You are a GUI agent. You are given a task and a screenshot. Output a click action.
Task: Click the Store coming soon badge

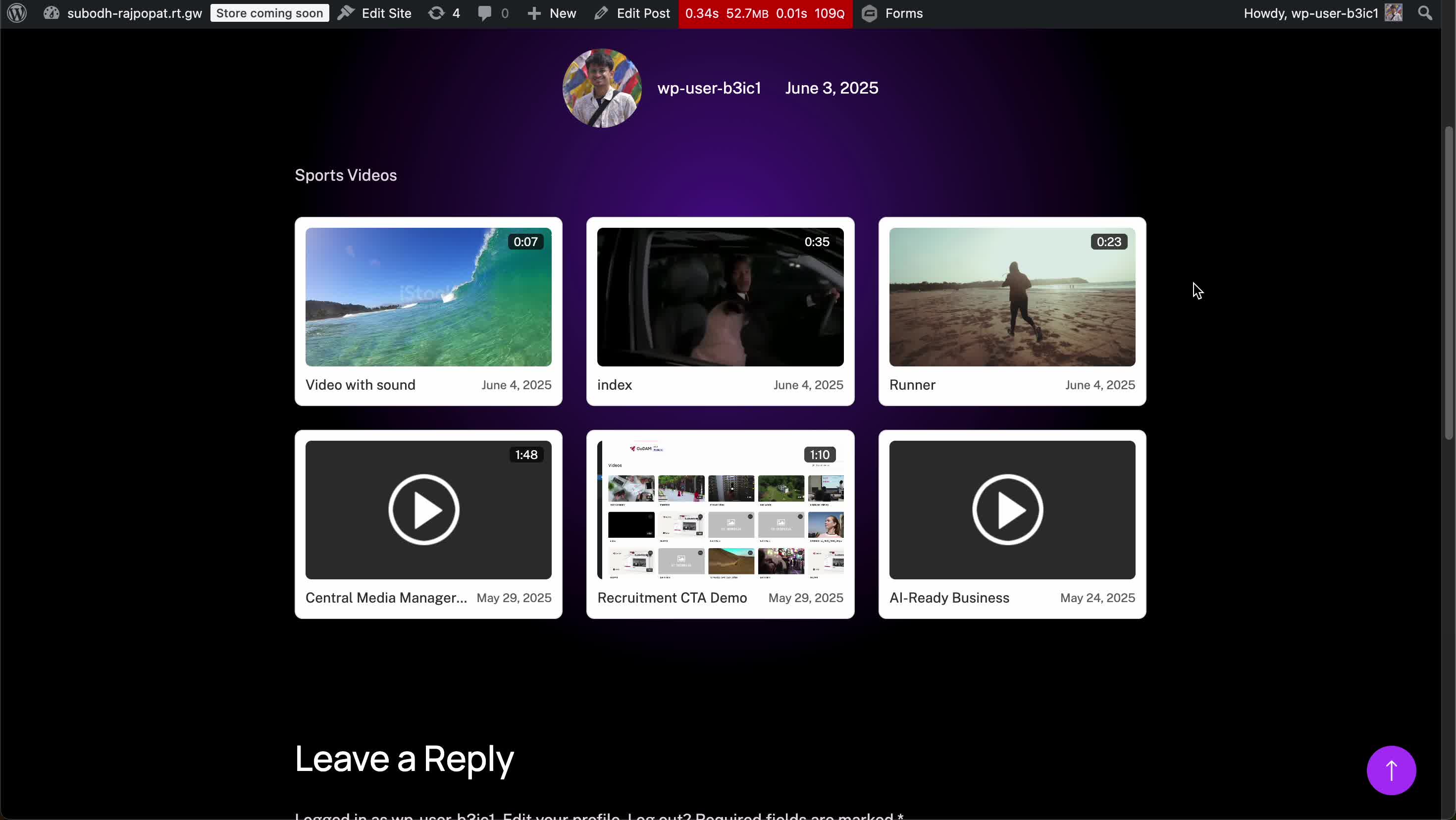(x=269, y=13)
